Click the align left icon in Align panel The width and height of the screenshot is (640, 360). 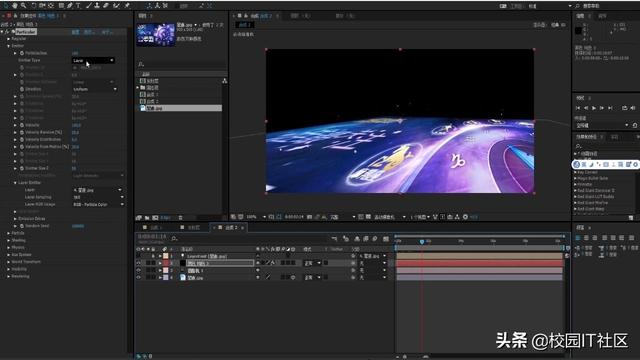point(578,238)
